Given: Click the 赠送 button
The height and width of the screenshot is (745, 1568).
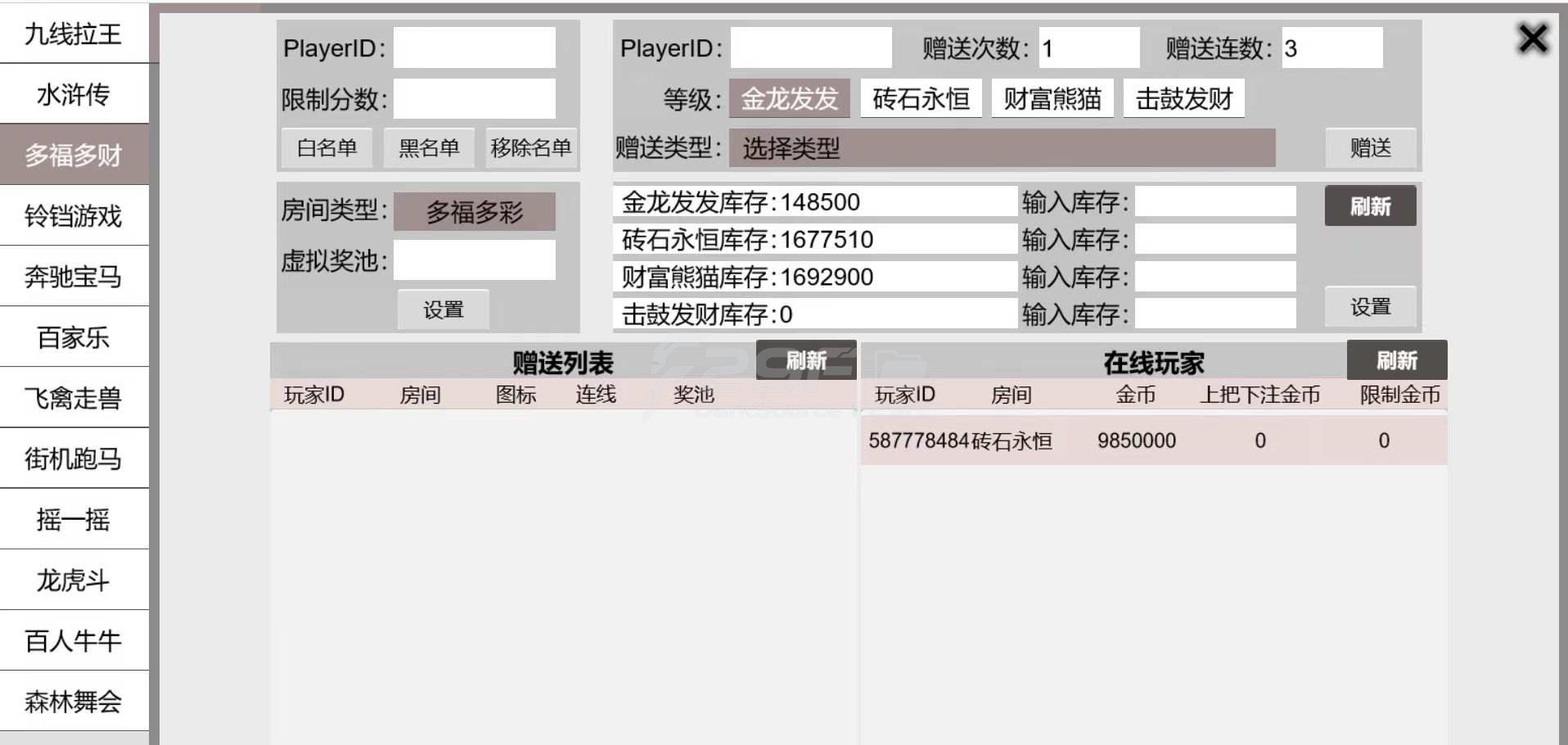Looking at the screenshot, I should pos(1371,147).
